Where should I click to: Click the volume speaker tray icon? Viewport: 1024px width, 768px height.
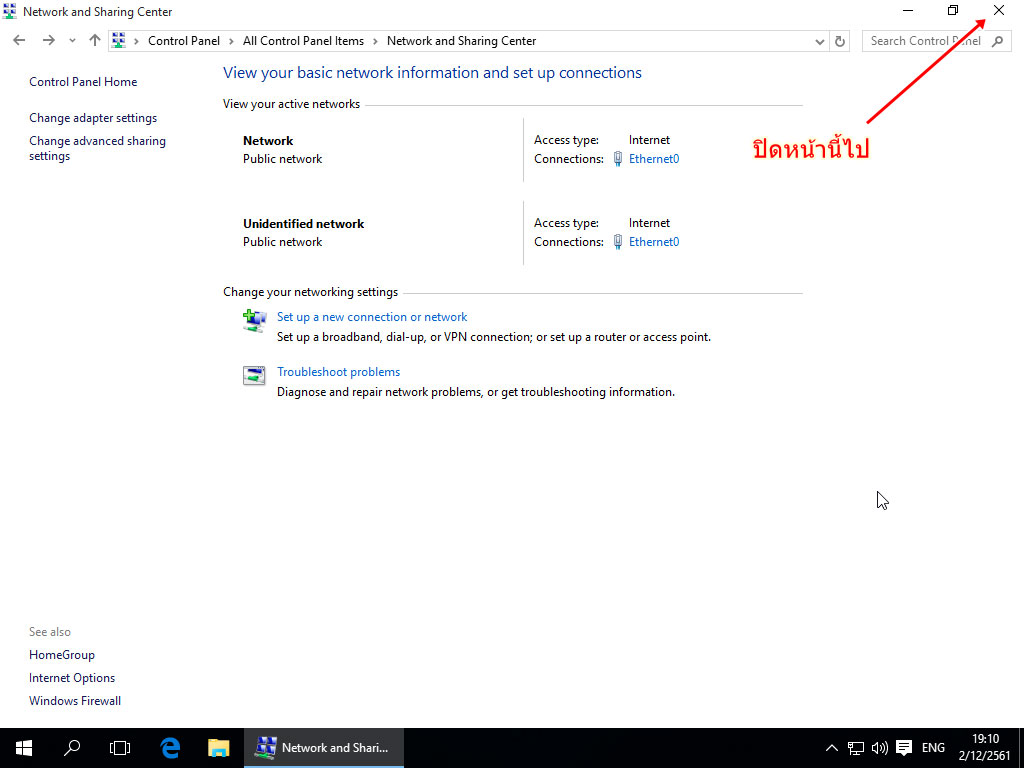tap(880, 747)
